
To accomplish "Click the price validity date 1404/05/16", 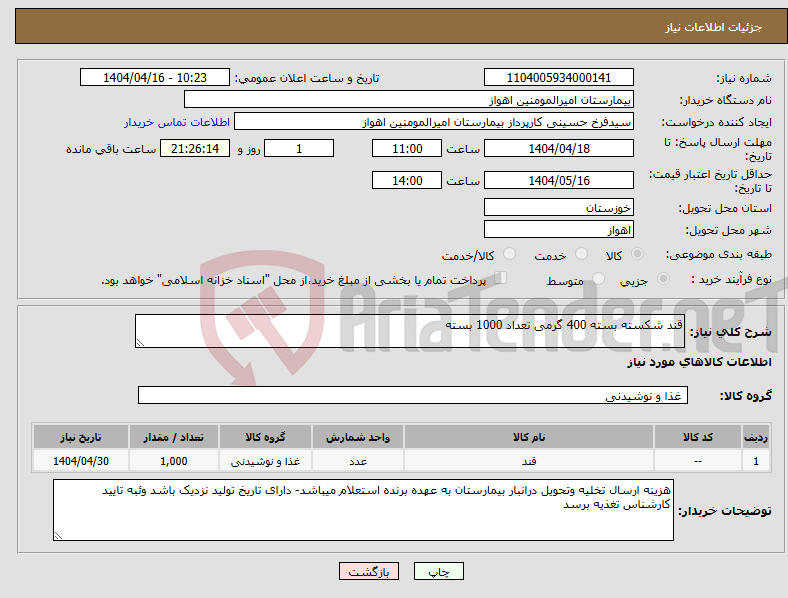I will click(x=558, y=180).
